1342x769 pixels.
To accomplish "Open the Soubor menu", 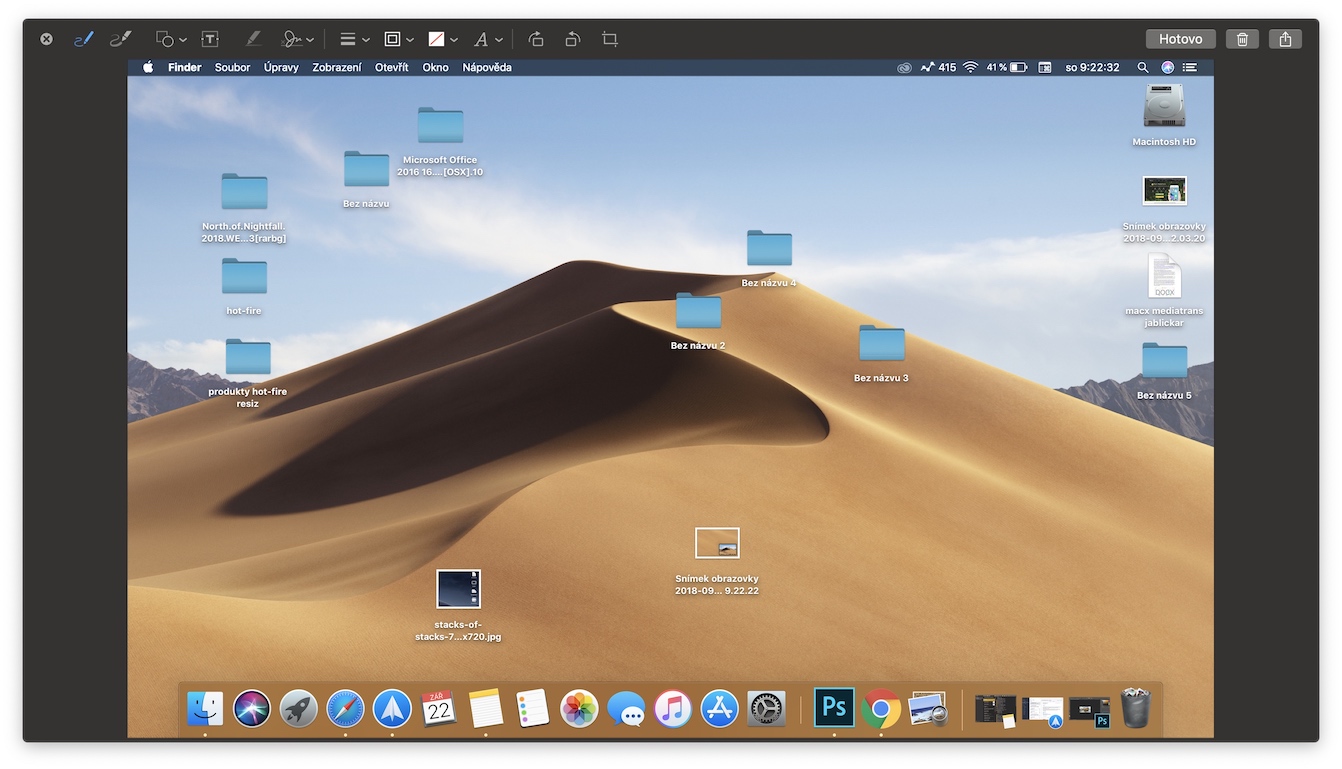I will pyautogui.click(x=232, y=67).
